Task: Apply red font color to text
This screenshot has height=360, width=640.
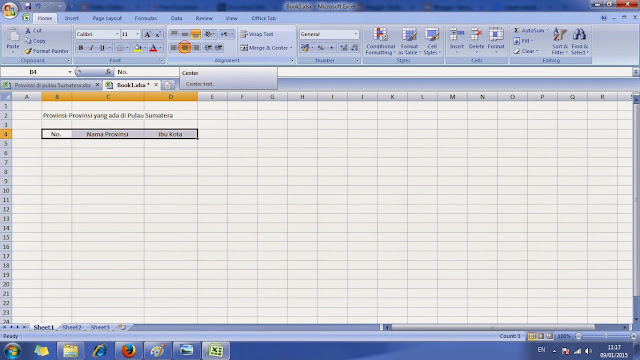Action: click(x=153, y=48)
